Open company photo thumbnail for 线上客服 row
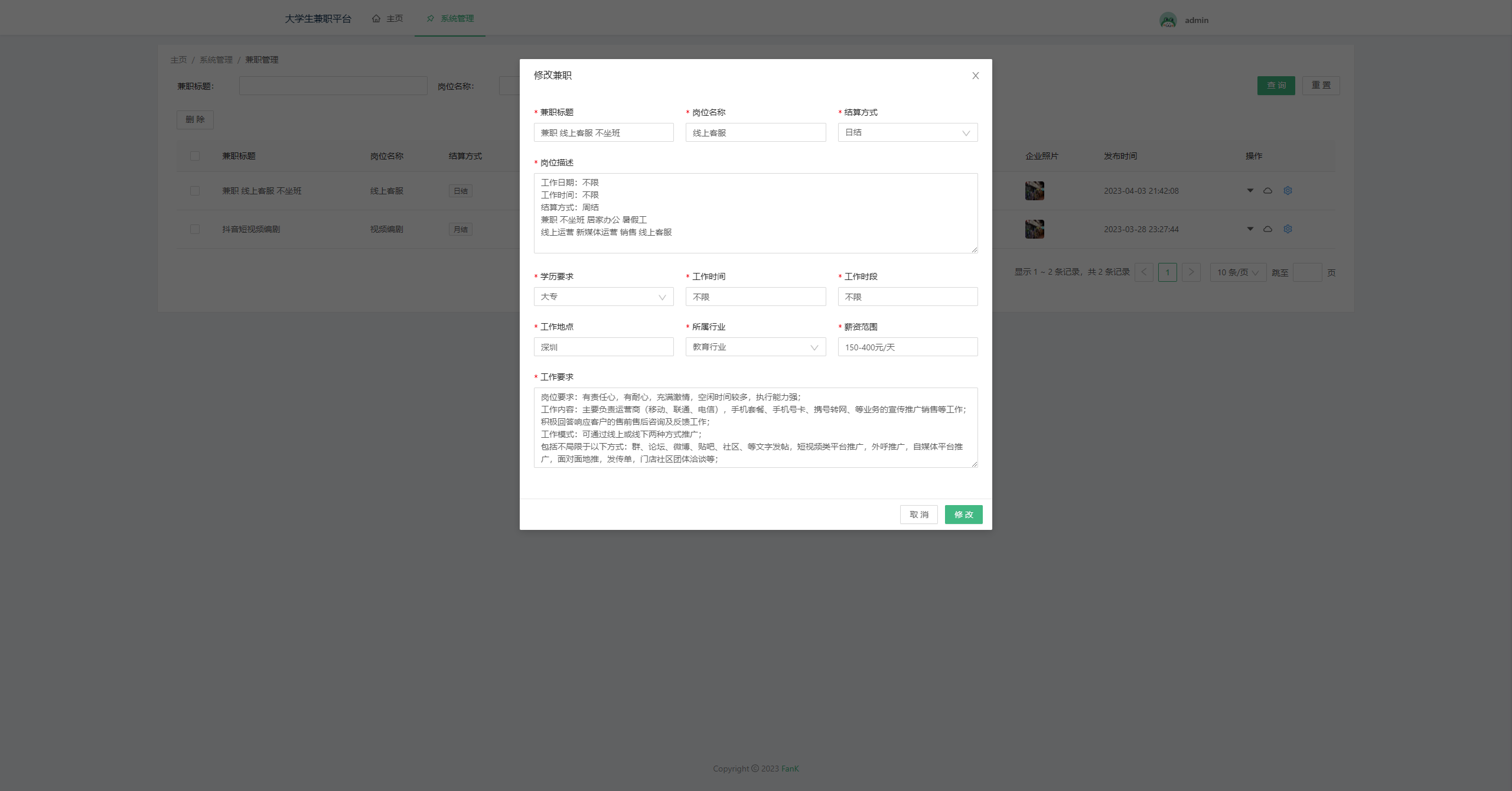 point(1034,191)
